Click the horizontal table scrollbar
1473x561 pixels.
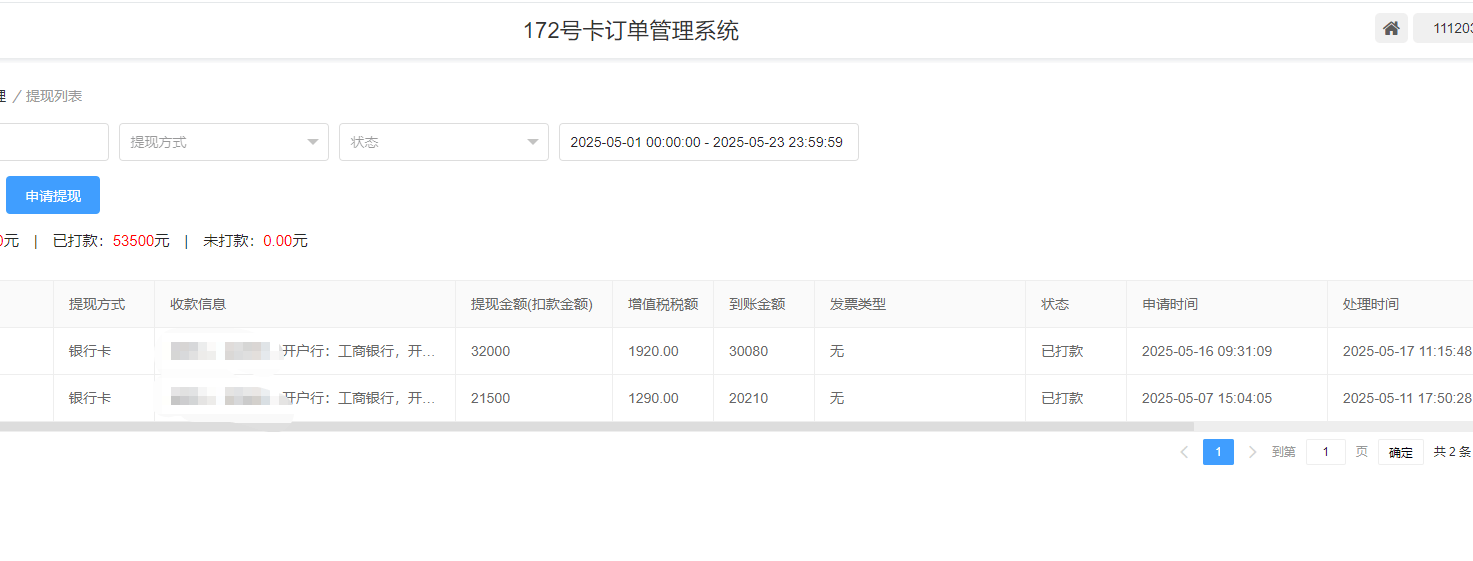tap(597, 426)
